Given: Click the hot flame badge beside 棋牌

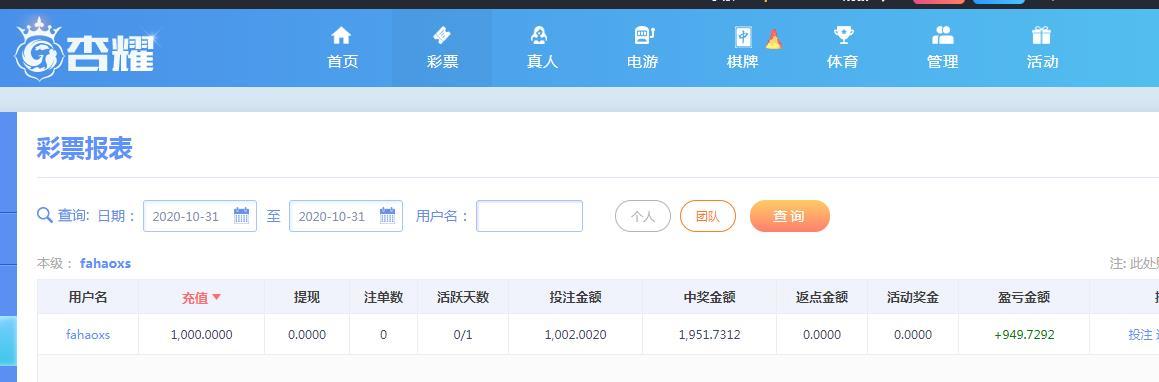Looking at the screenshot, I should point(773,39).
